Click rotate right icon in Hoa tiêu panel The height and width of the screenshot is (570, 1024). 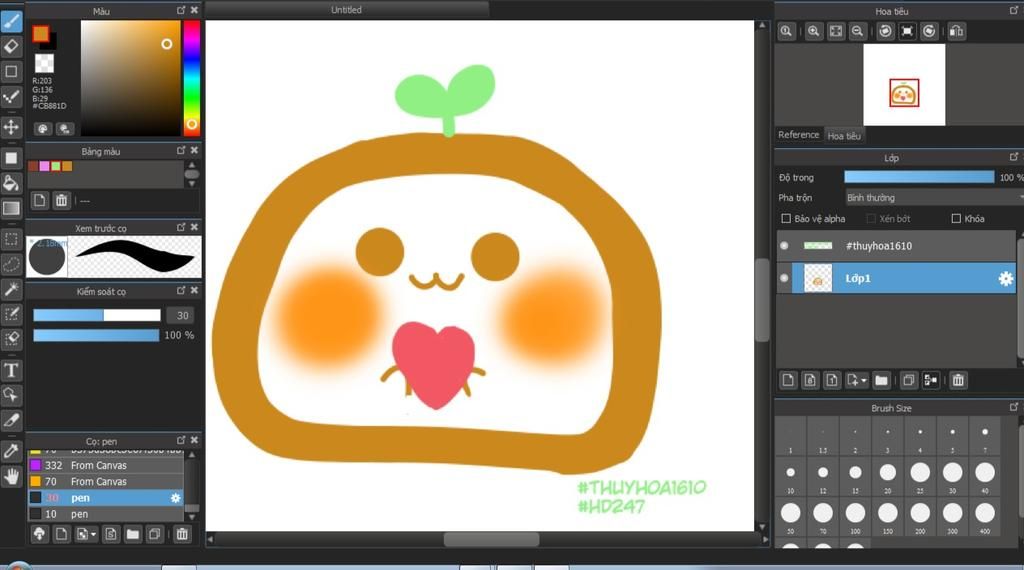929,31
